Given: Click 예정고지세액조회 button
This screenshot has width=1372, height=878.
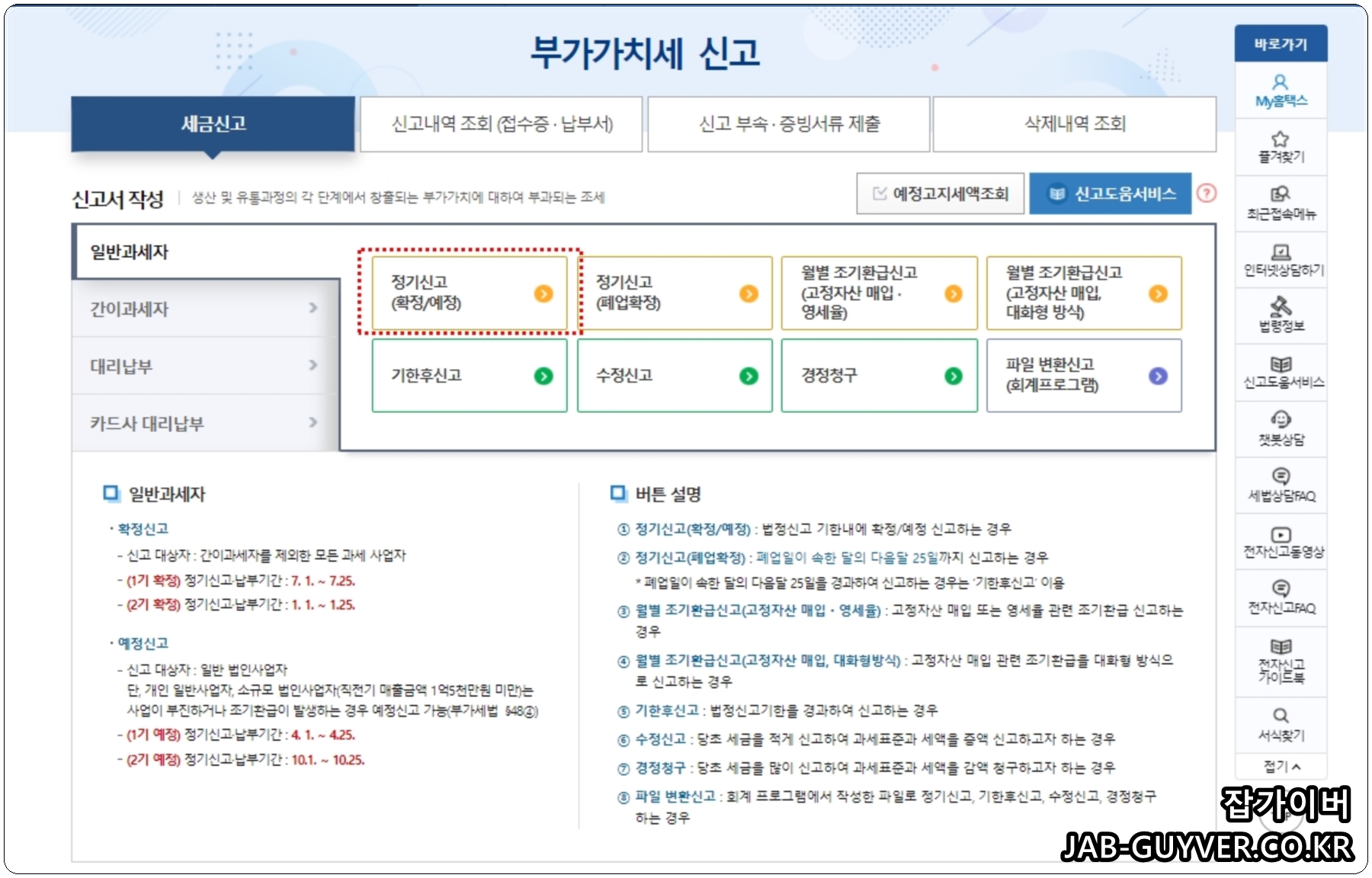Looking at the screenshot, I should (x=940, y=194).
